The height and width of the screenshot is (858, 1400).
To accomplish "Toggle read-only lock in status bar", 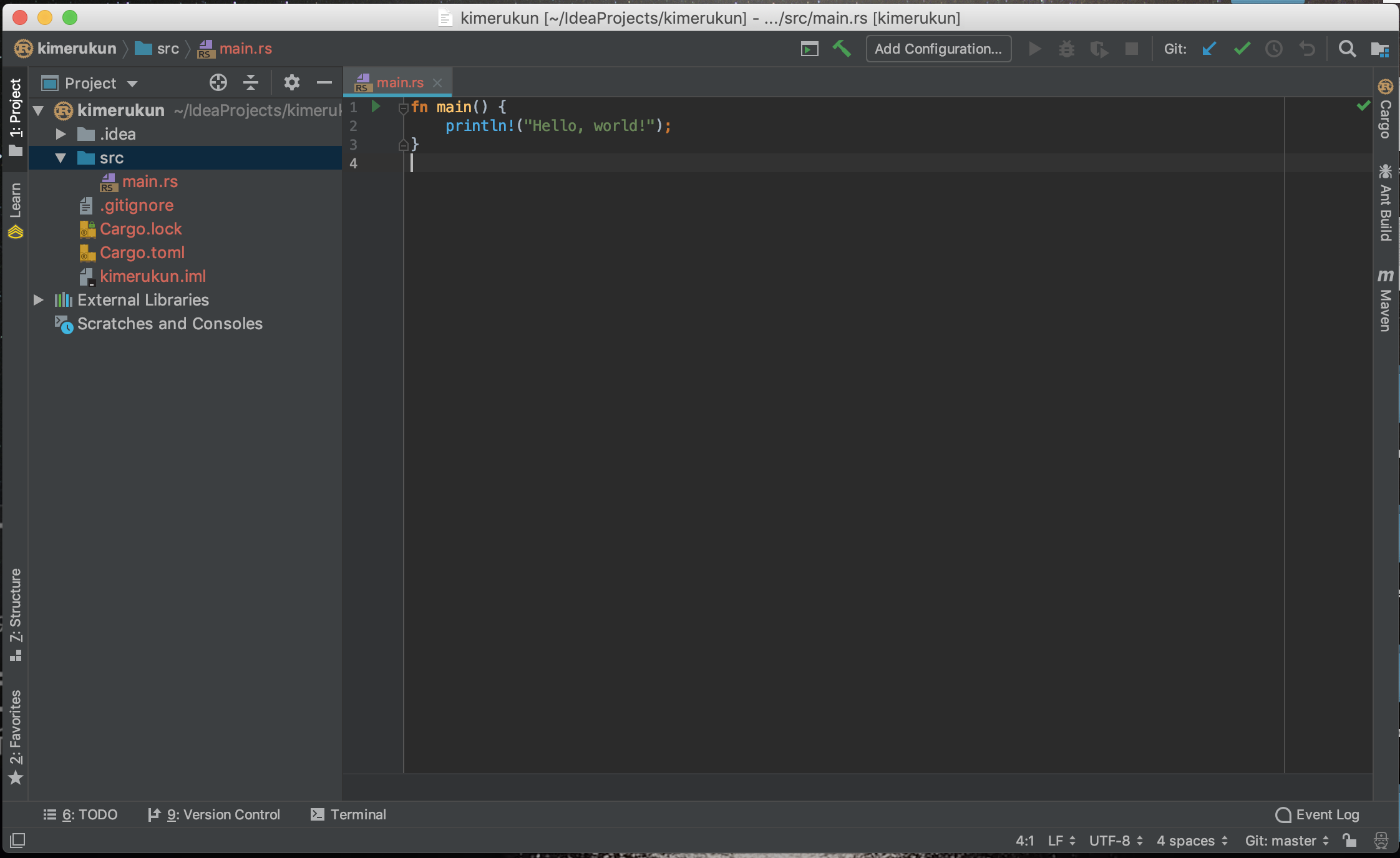I will (x=1350, y=840).
